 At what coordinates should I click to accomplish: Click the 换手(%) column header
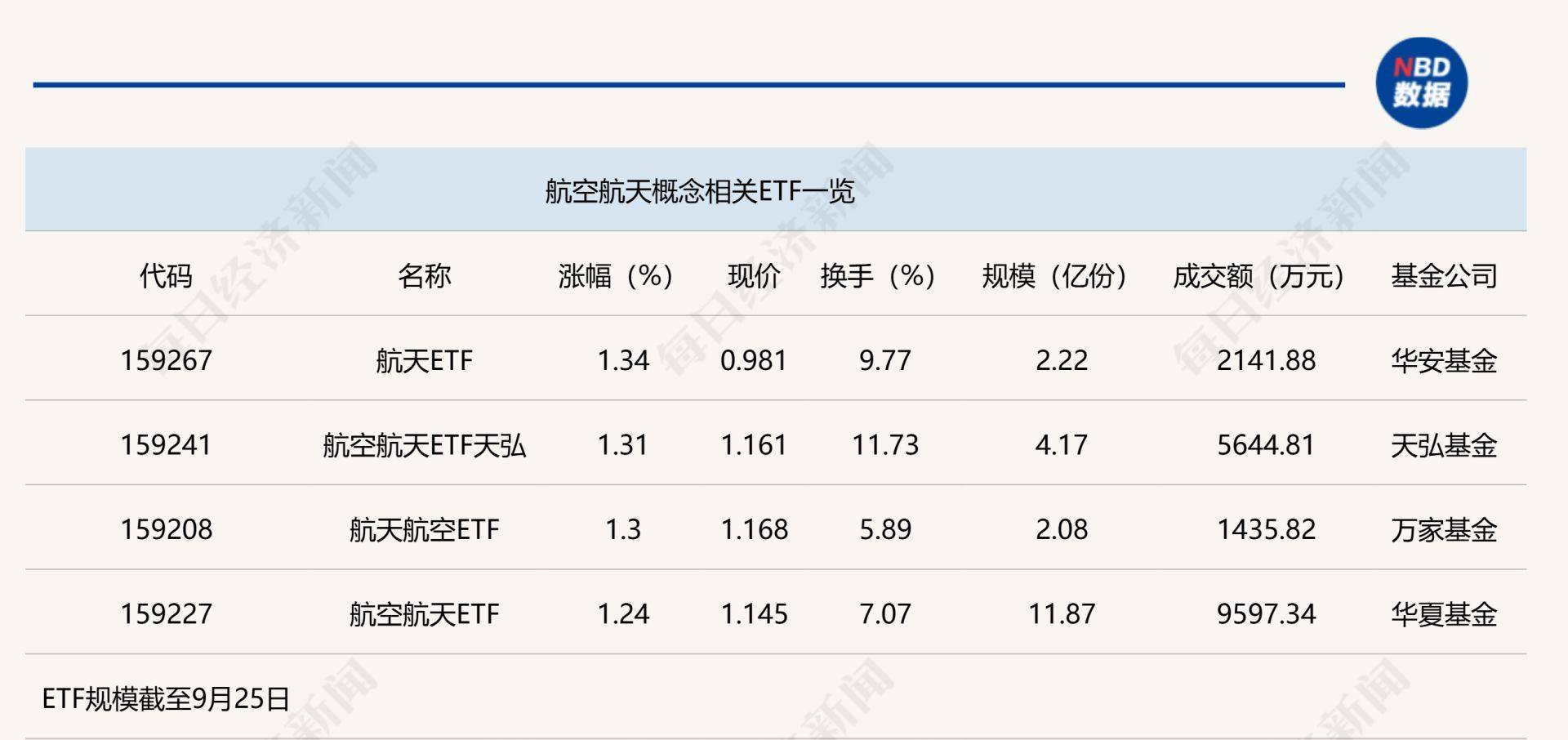(878, 276)
